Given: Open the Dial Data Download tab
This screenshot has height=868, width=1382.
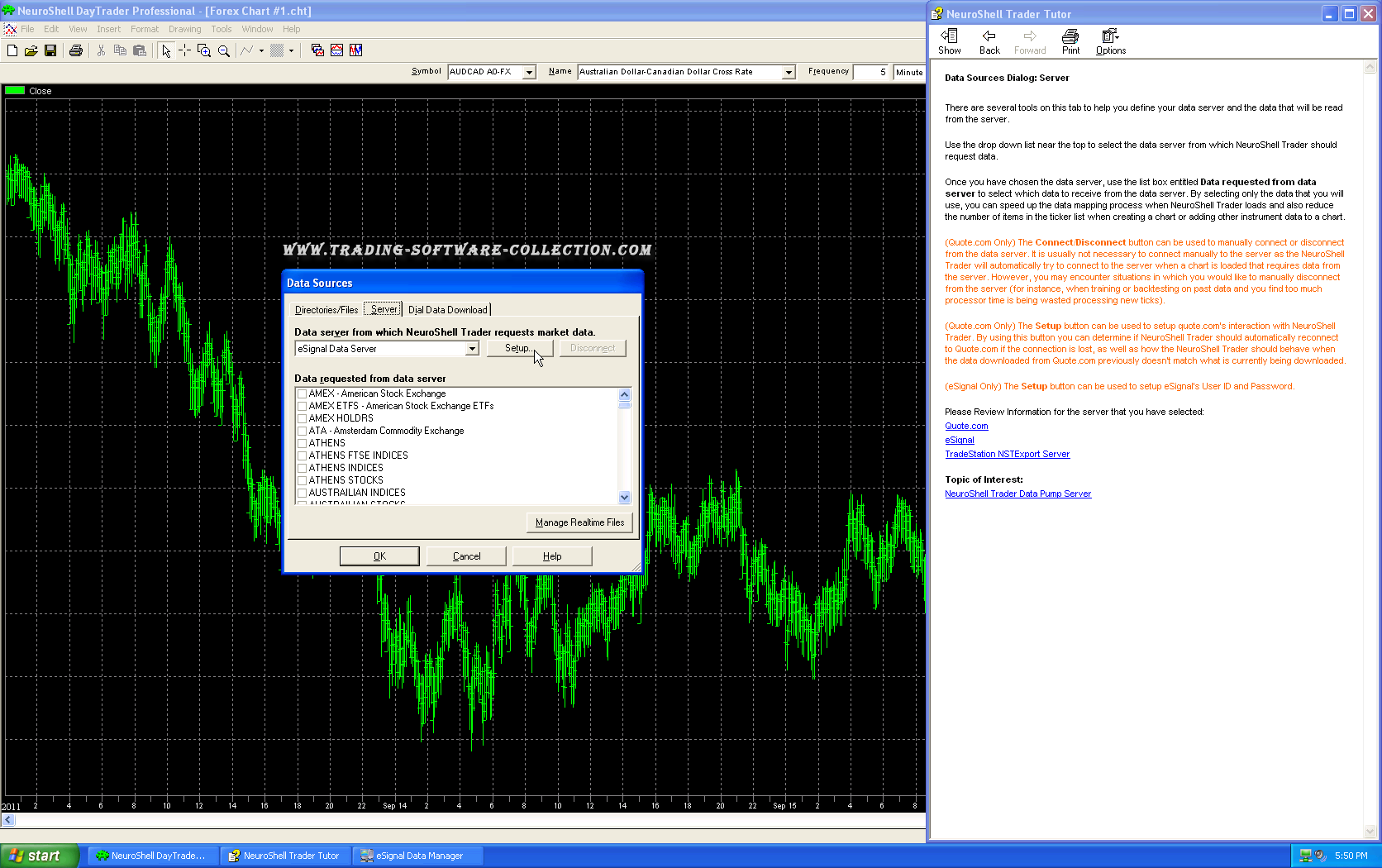Looking at the screenshot, I should (447, 310).
